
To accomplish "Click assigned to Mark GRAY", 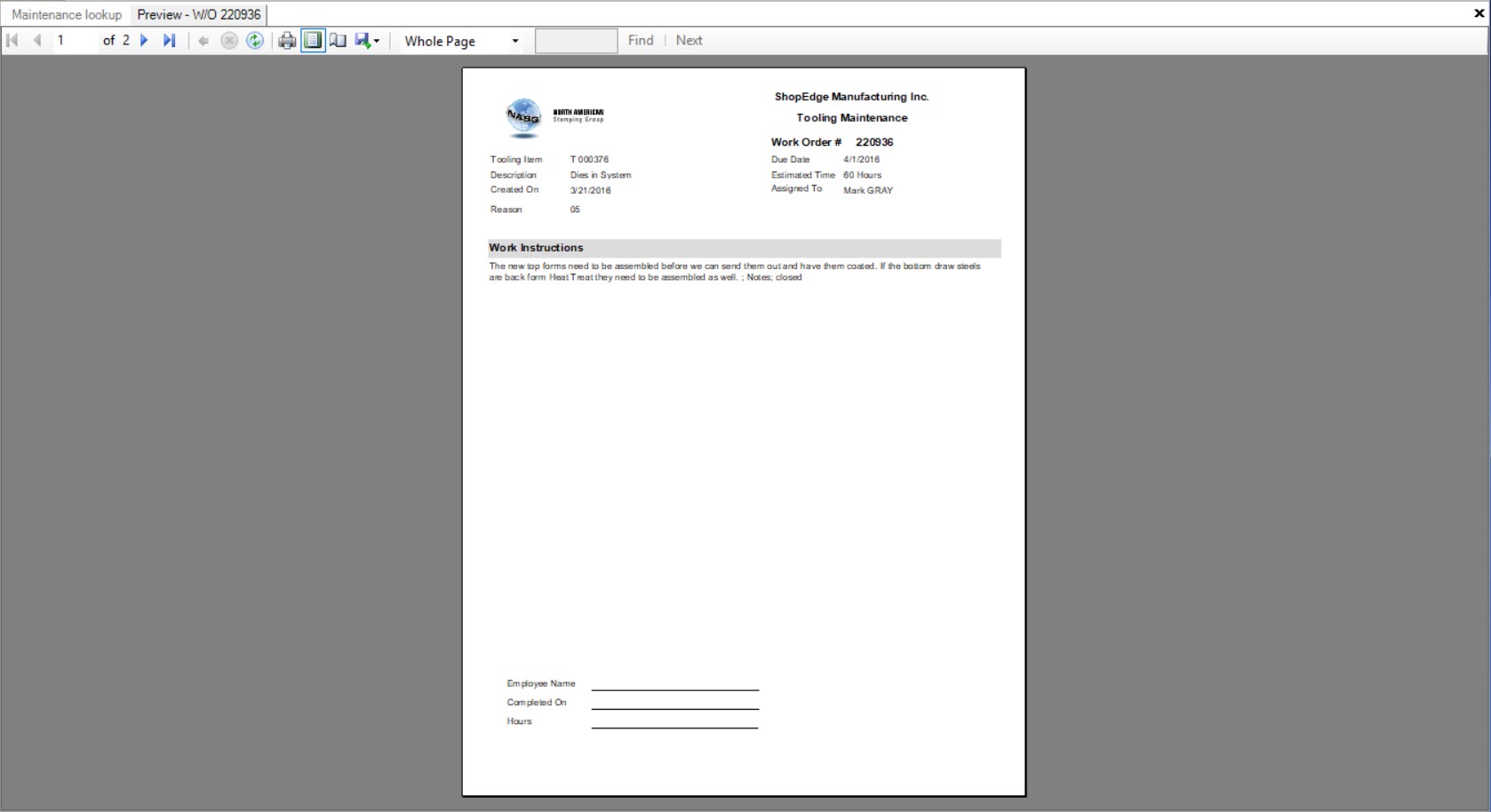I will pyautogui.click(x=868, y=190).
